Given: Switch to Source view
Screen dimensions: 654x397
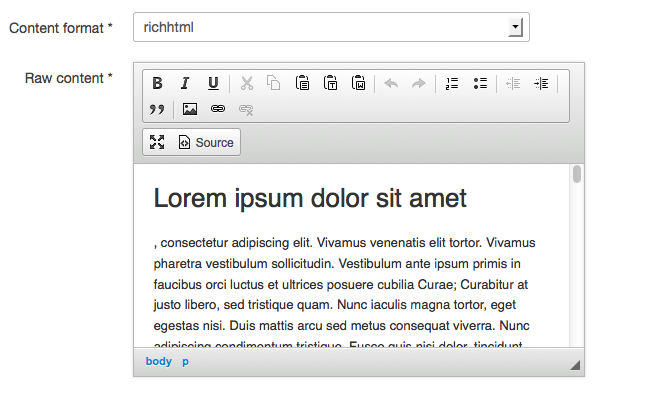Looking at the screenshot, I should 206,142.
